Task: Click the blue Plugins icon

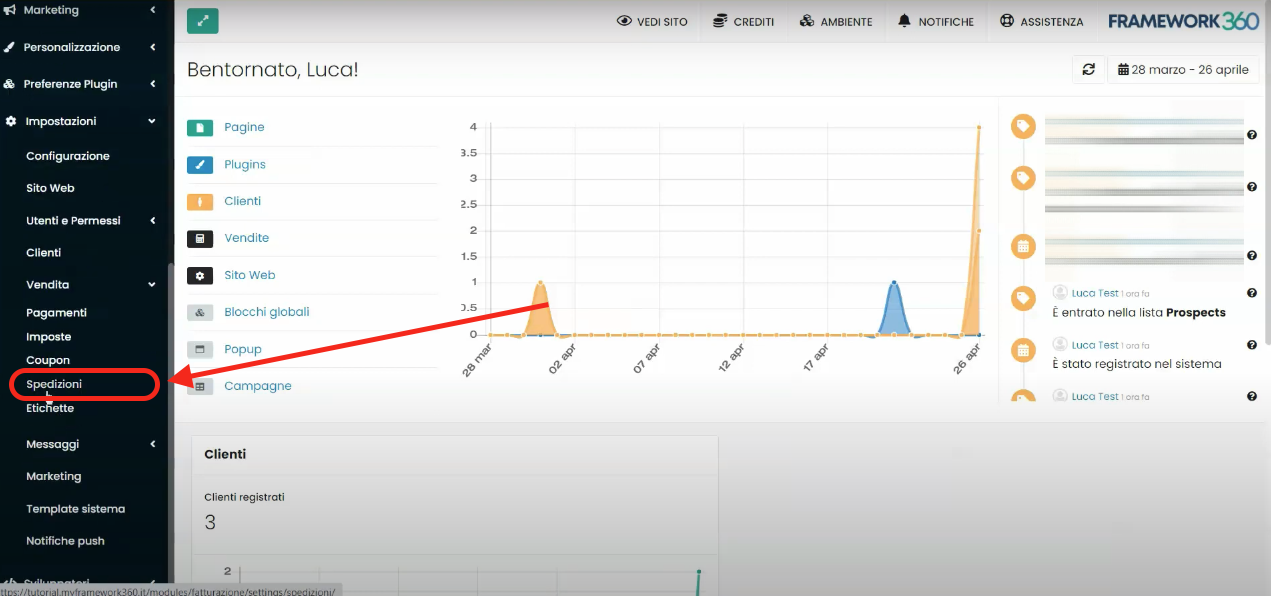Action: (200, 165)
